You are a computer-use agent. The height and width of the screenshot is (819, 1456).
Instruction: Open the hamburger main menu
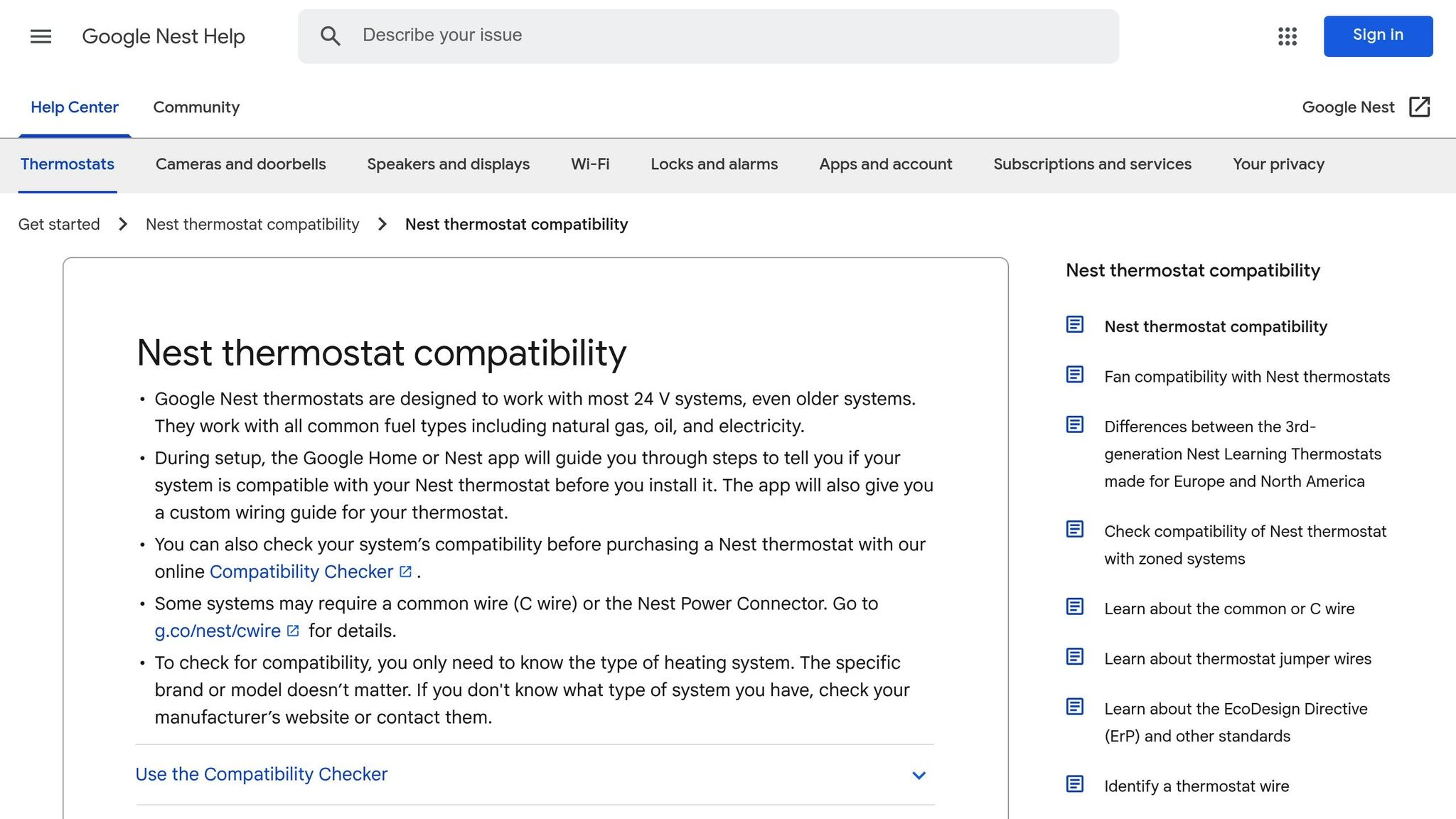(41, 36)
